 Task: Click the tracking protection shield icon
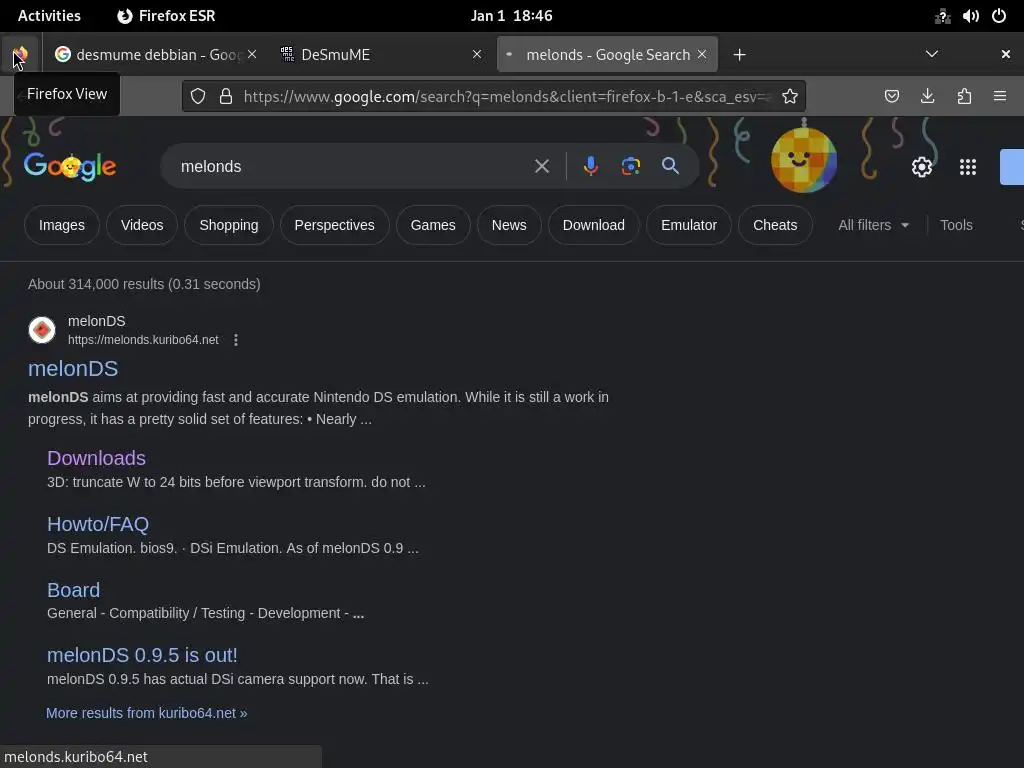pos(198,97)
